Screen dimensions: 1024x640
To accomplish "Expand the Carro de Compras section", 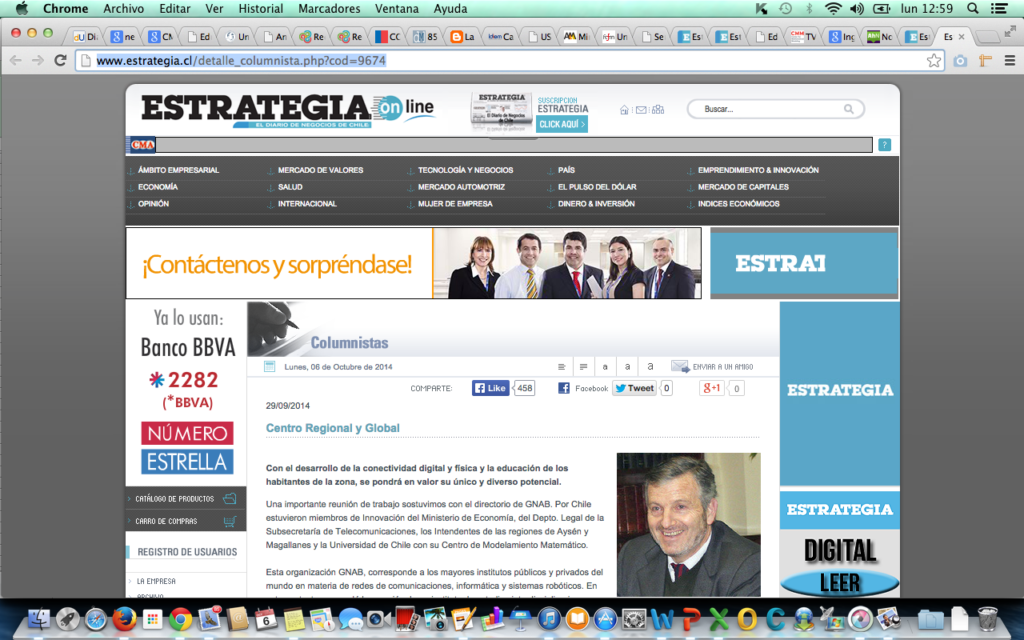I will click(167, 521).
